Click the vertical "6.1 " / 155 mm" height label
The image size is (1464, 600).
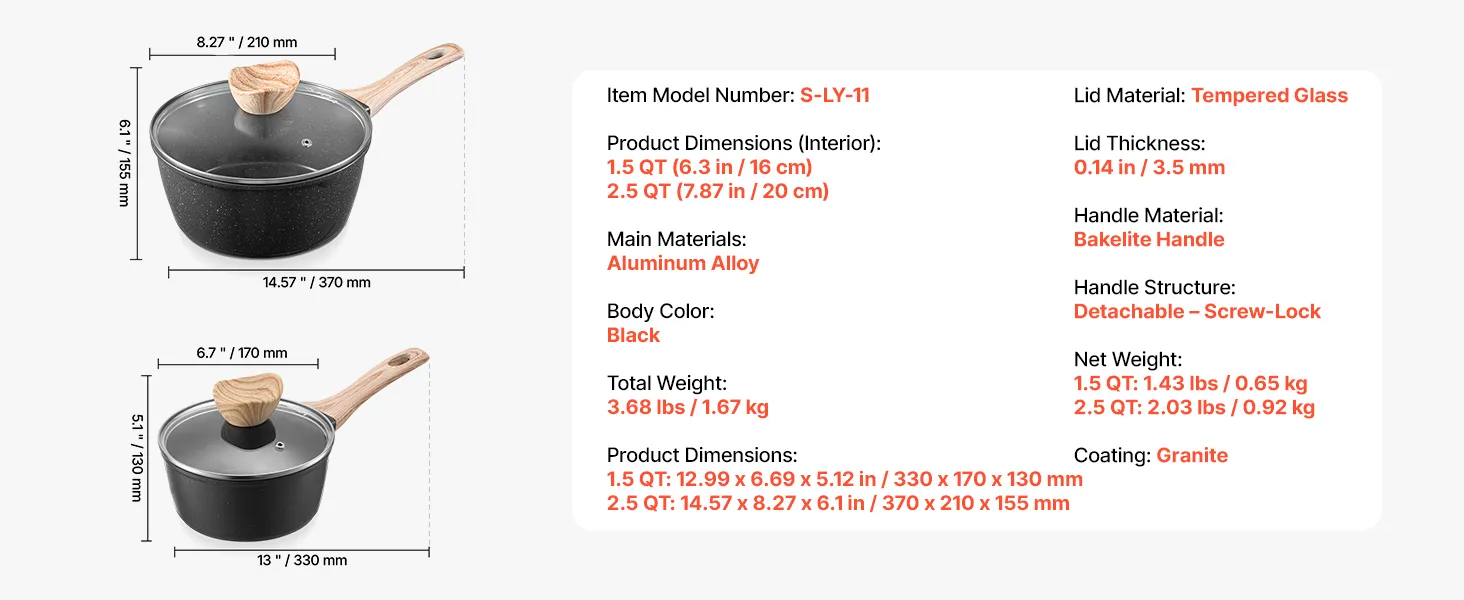click(x=125, y=163)
